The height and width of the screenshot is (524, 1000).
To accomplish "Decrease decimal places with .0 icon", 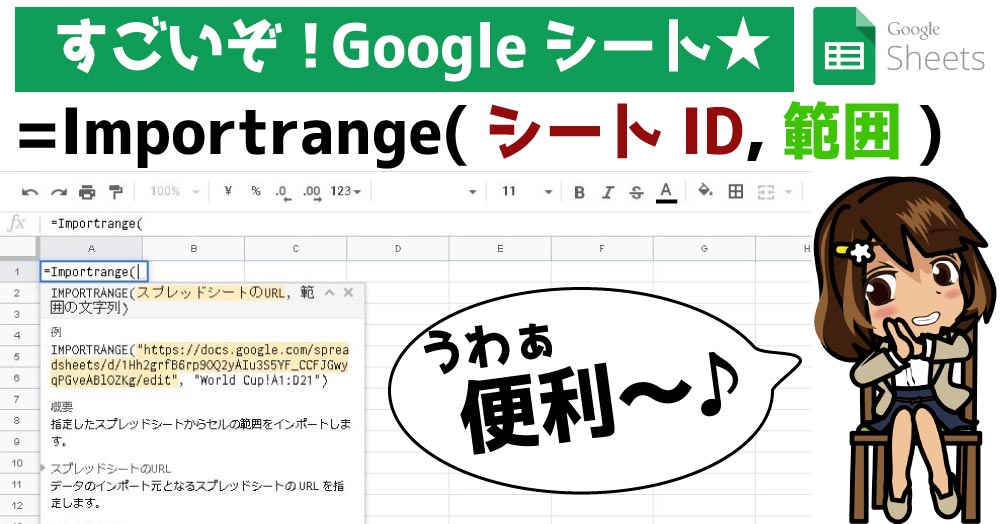I will pyautogui.click(x=283, y=192).
